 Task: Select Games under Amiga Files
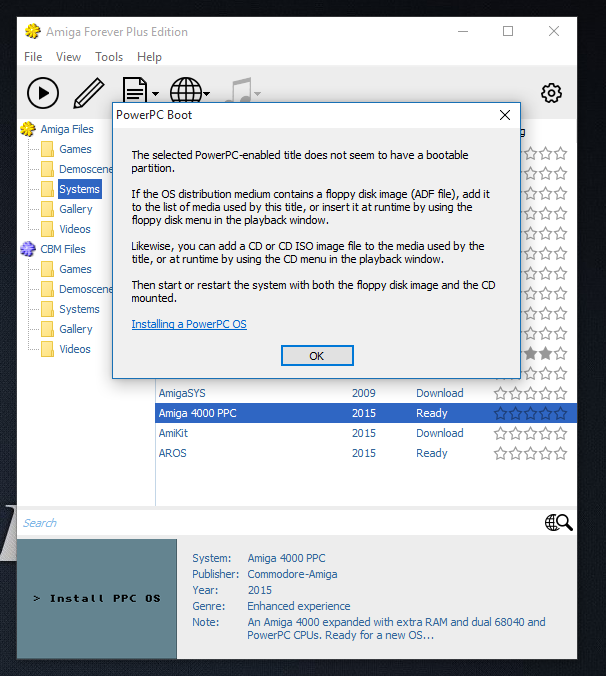click(x=75, y=149)
